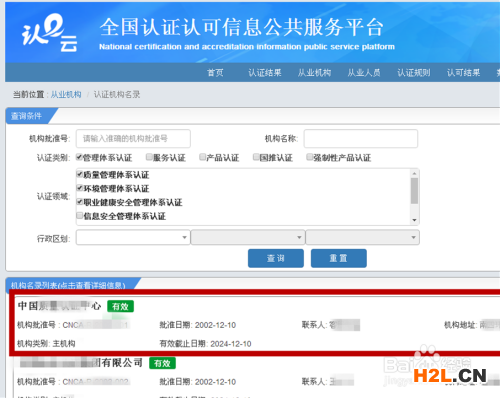This screenshot has width=500, height=398.
Task: Click the 查询 search button
Action: point(276,258)
